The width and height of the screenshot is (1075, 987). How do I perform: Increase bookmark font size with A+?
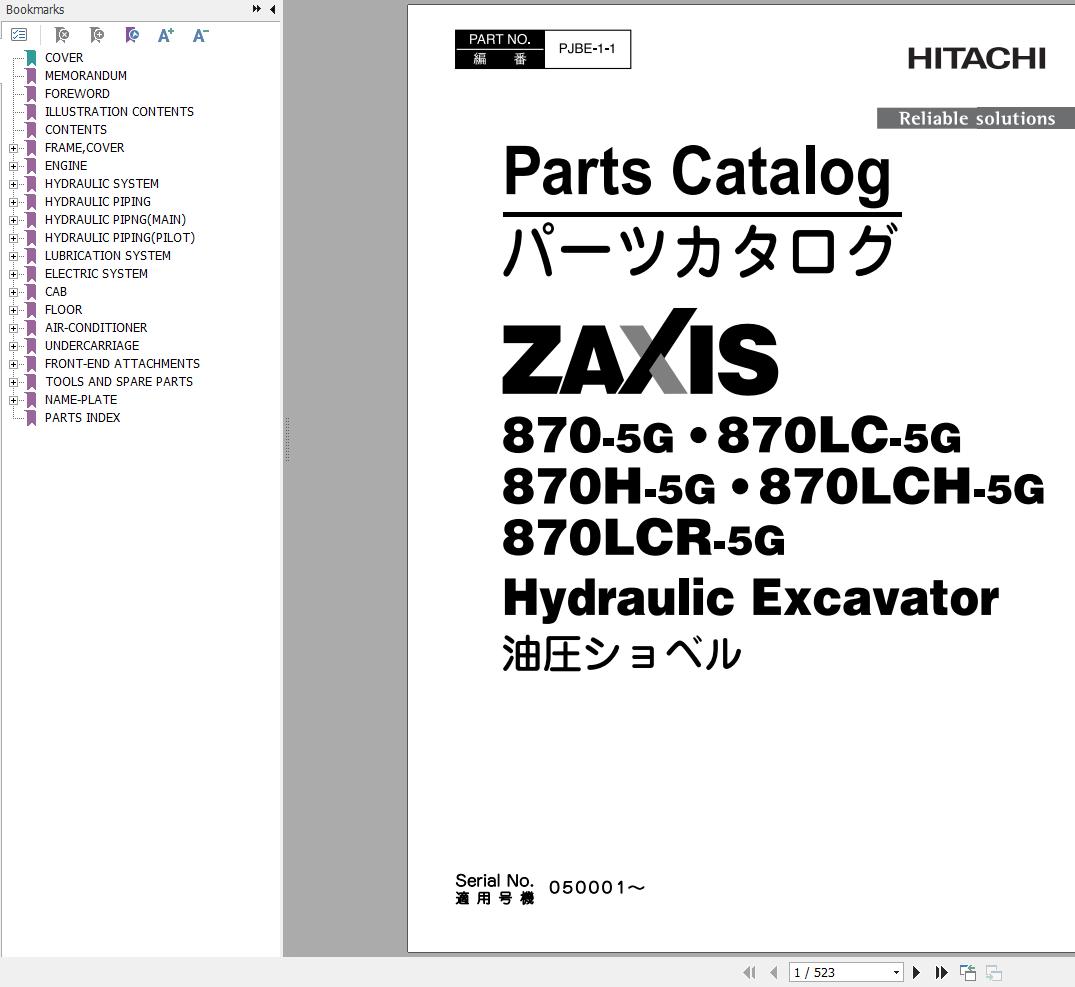click(165, 35)
